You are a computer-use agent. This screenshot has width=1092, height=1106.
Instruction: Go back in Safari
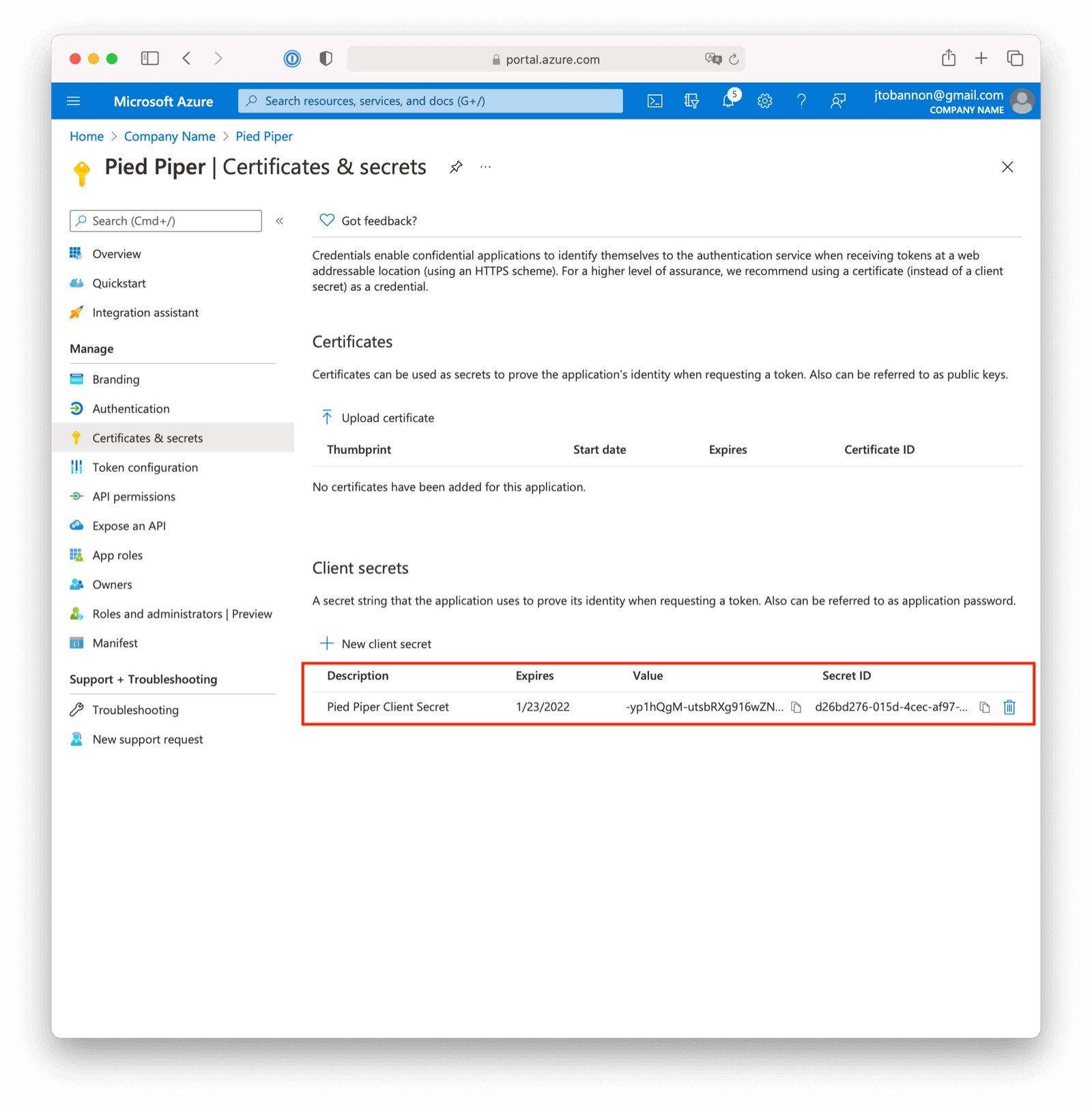(x=186, y=59)
